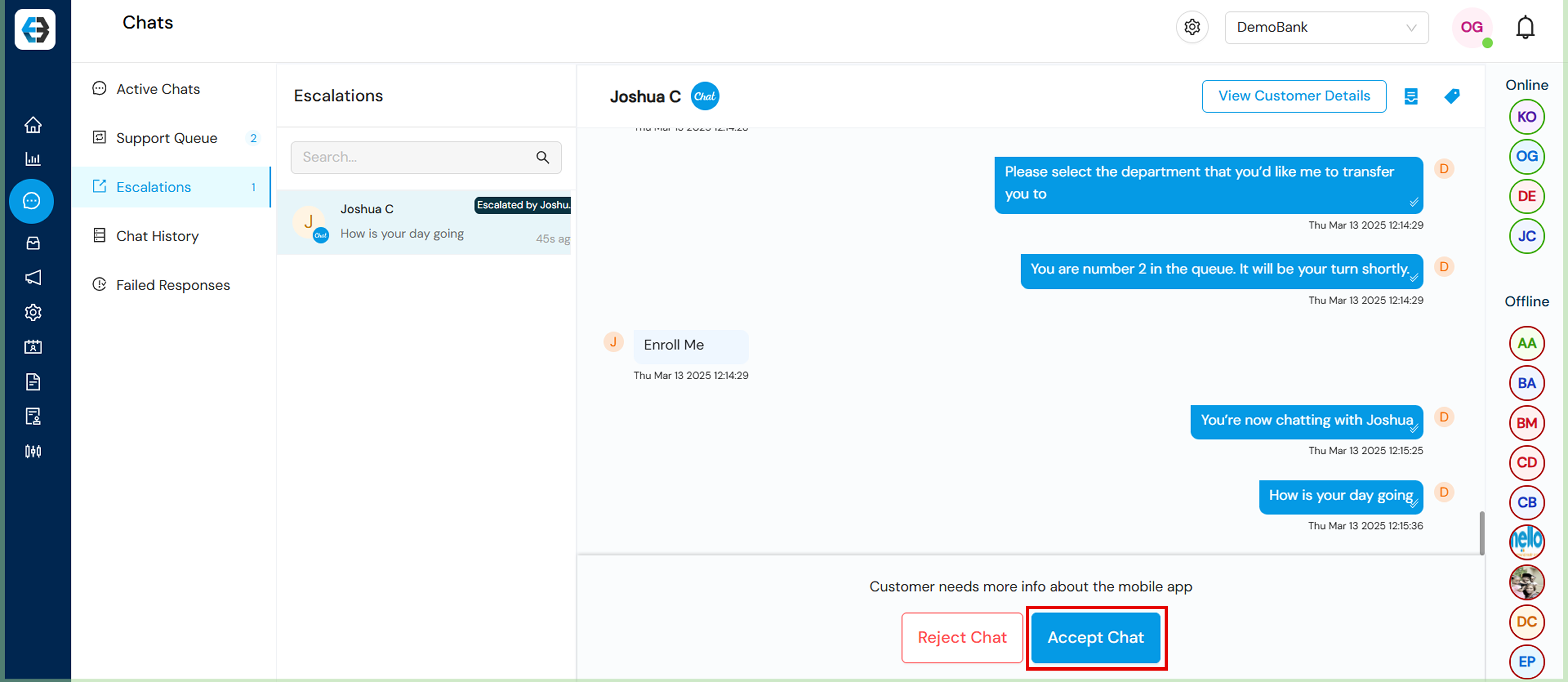
Task: Click the Chat channel badge beside Joshua C
Action: [705, 96]
